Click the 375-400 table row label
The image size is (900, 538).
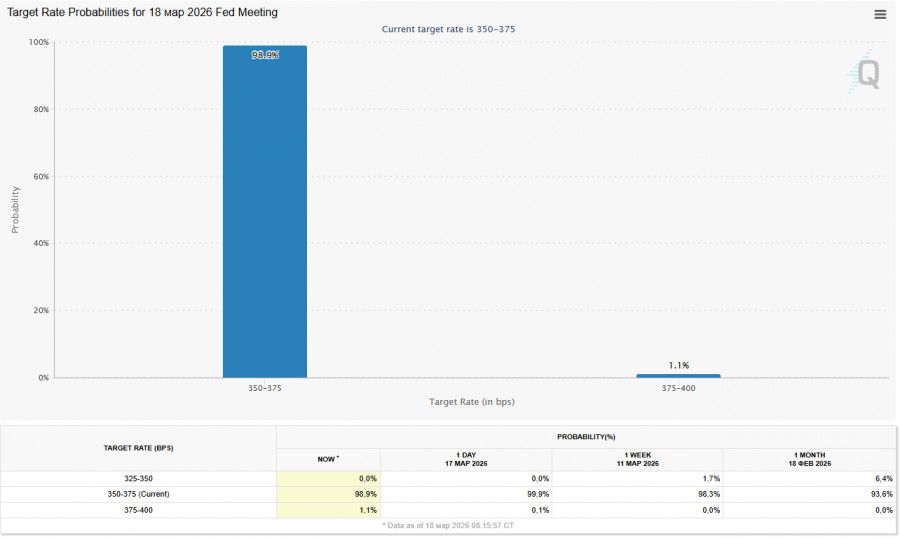click(138, 510)
